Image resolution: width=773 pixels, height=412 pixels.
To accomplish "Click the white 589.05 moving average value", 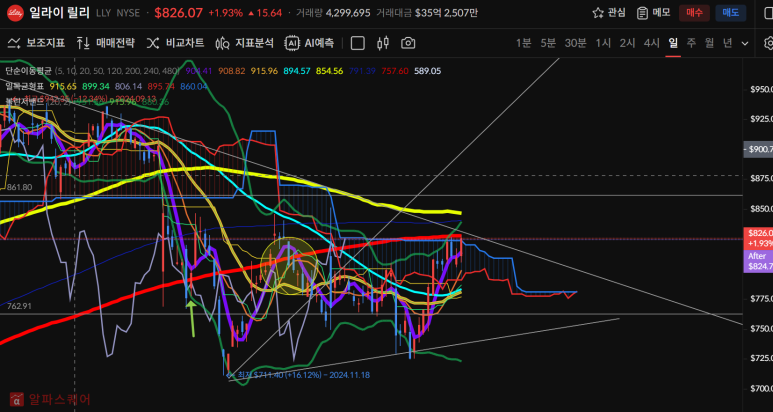I will click(427, 71).
